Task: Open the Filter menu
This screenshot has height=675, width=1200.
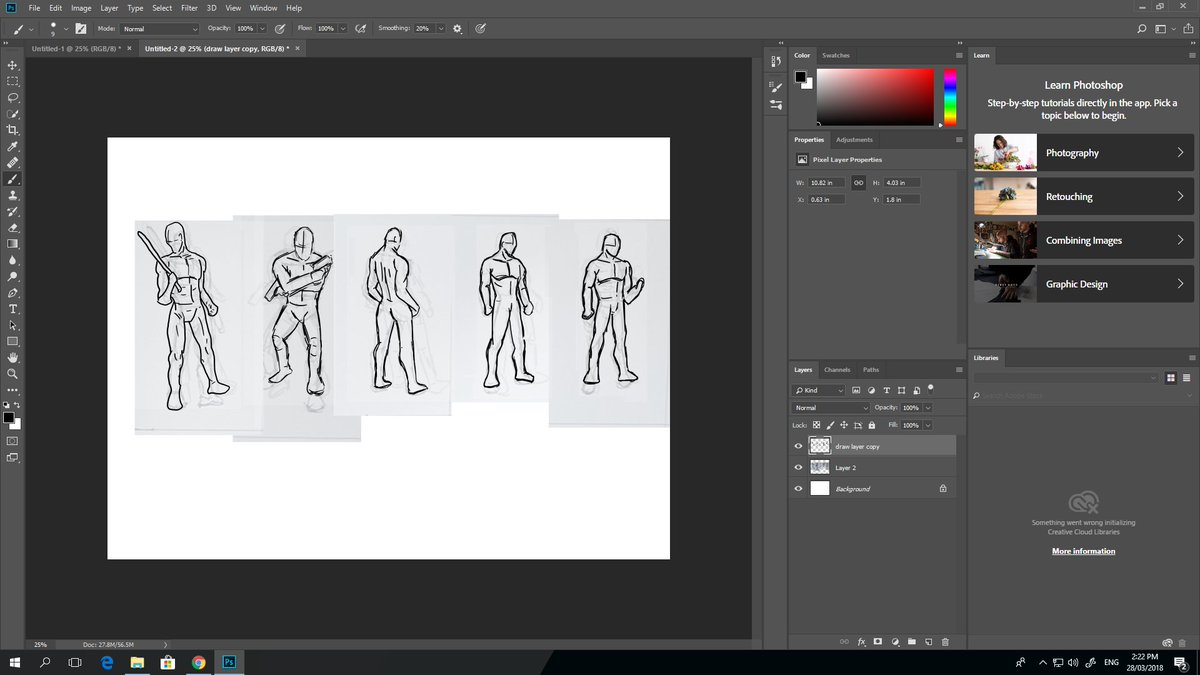Action: [188, 7]
